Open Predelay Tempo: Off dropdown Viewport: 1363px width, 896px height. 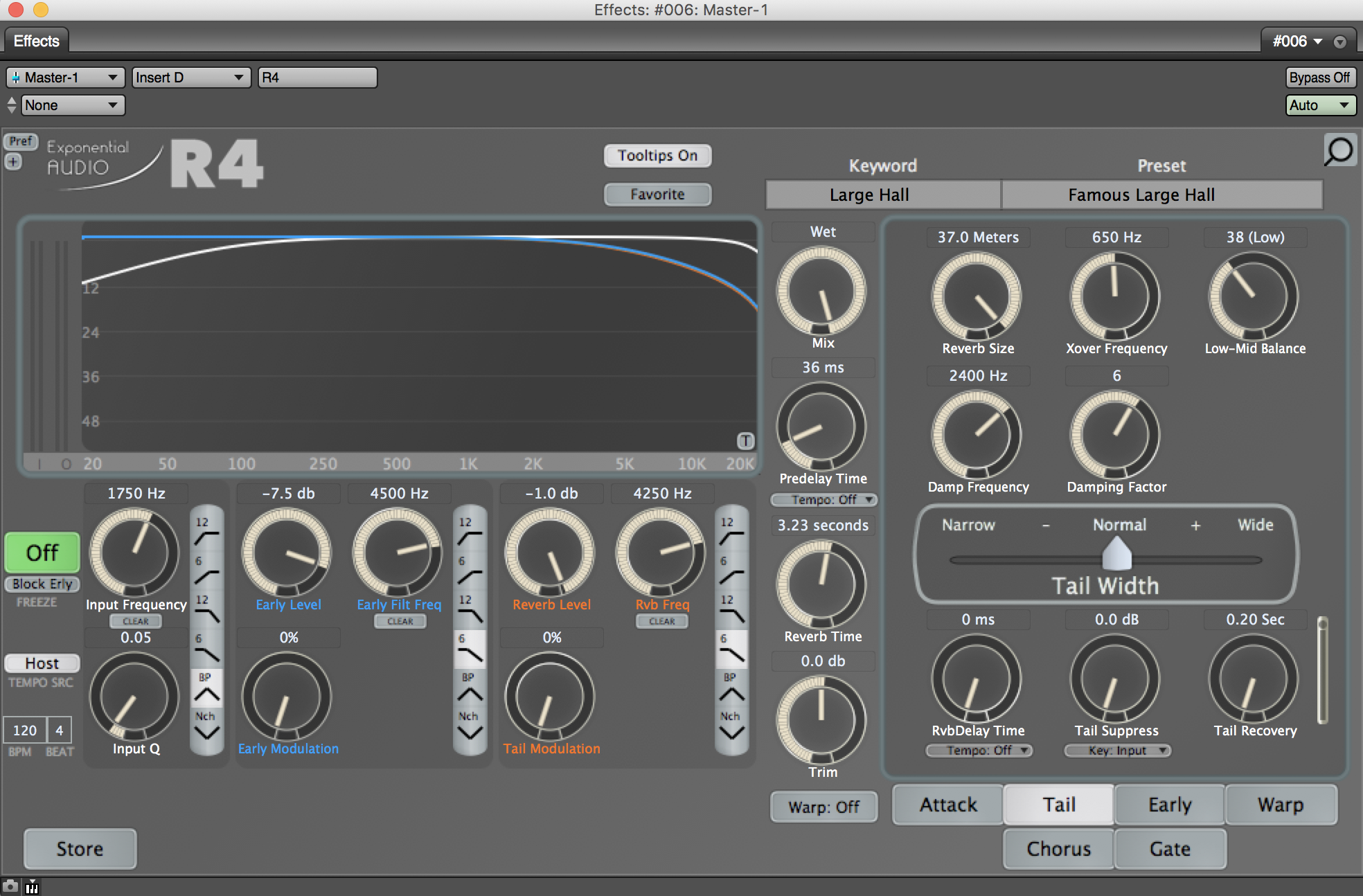(824, 500)
